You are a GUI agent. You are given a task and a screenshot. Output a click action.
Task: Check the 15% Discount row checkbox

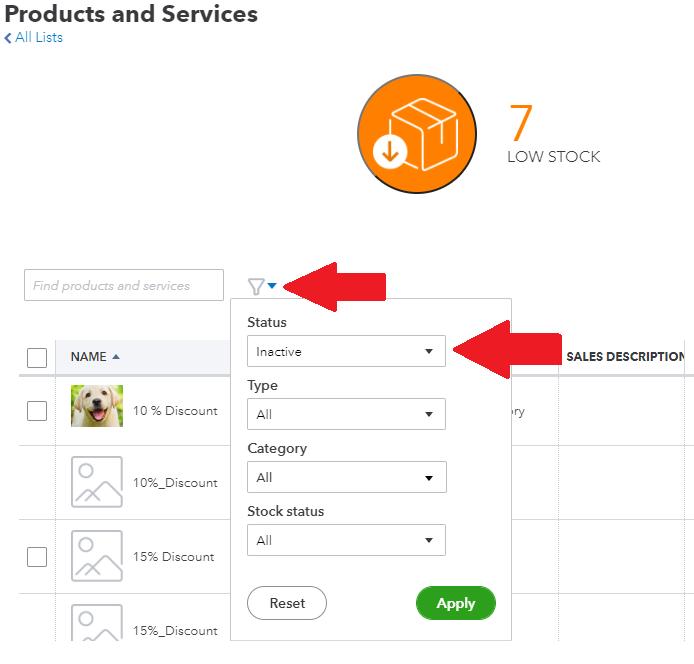click(x=37, y=557)
